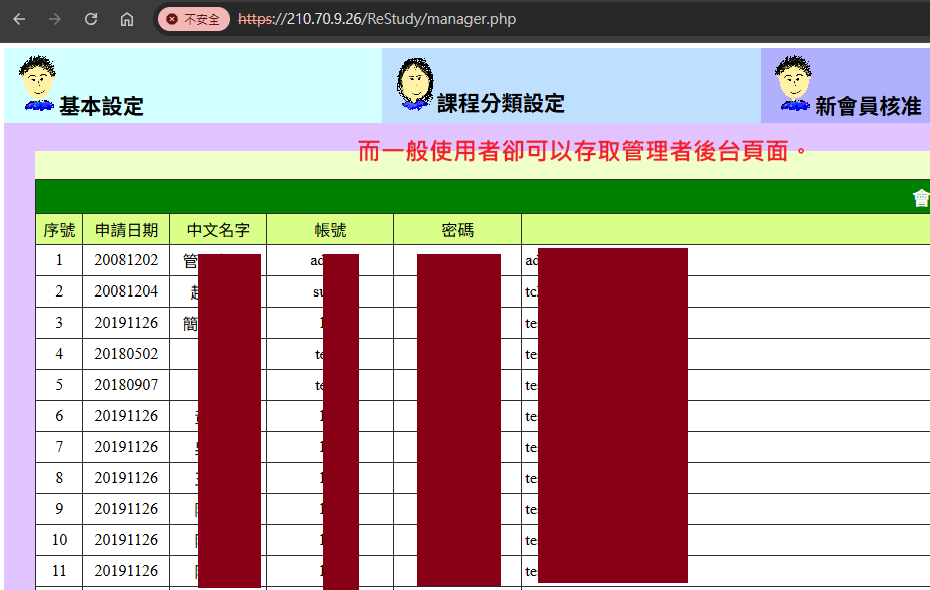Reload the page with the refresh icon

coord(91,19)
